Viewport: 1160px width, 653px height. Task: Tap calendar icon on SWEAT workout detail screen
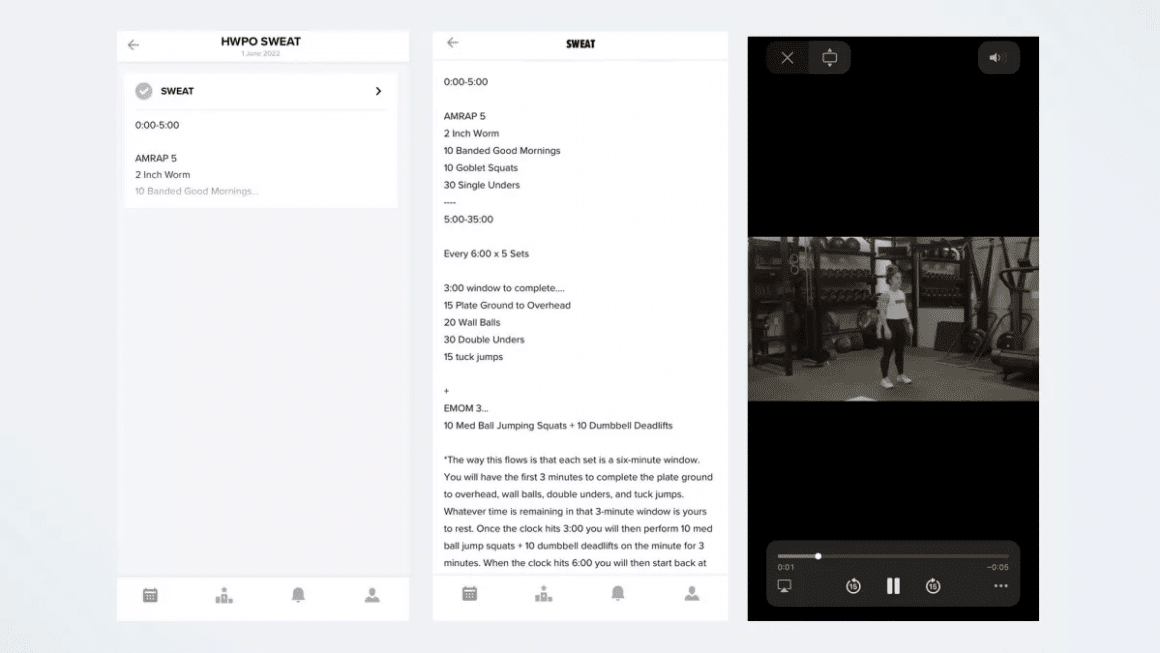click(469, 593)
